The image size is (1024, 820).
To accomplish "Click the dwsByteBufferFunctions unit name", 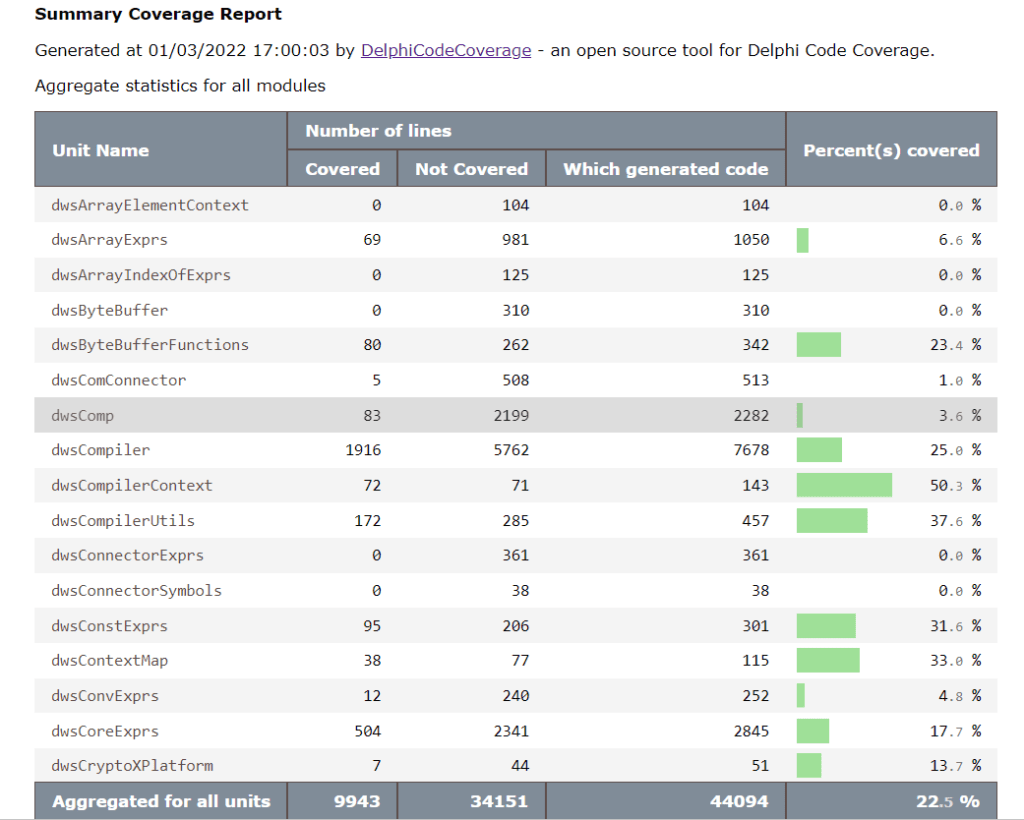I will point(150,345).
